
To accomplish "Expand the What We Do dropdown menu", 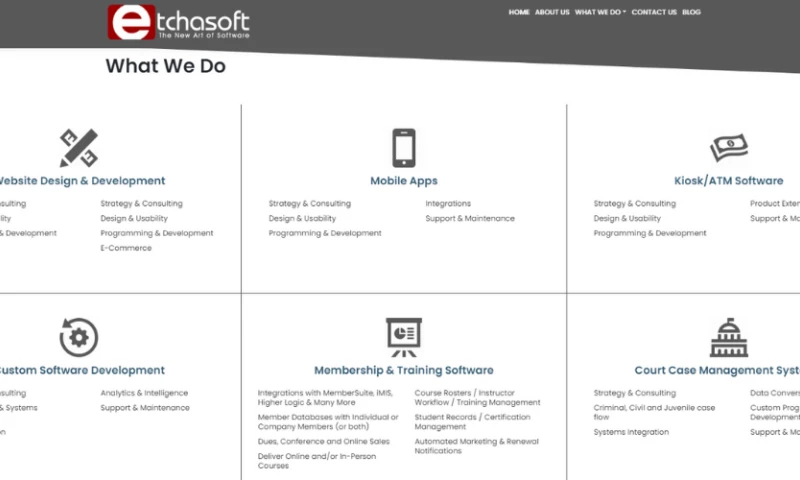I will [600, 12].
